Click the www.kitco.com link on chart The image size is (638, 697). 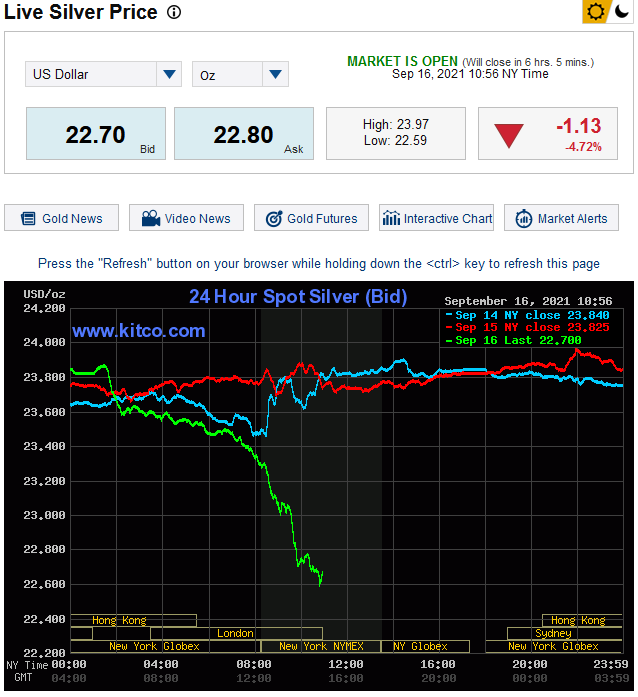point(139,331)
